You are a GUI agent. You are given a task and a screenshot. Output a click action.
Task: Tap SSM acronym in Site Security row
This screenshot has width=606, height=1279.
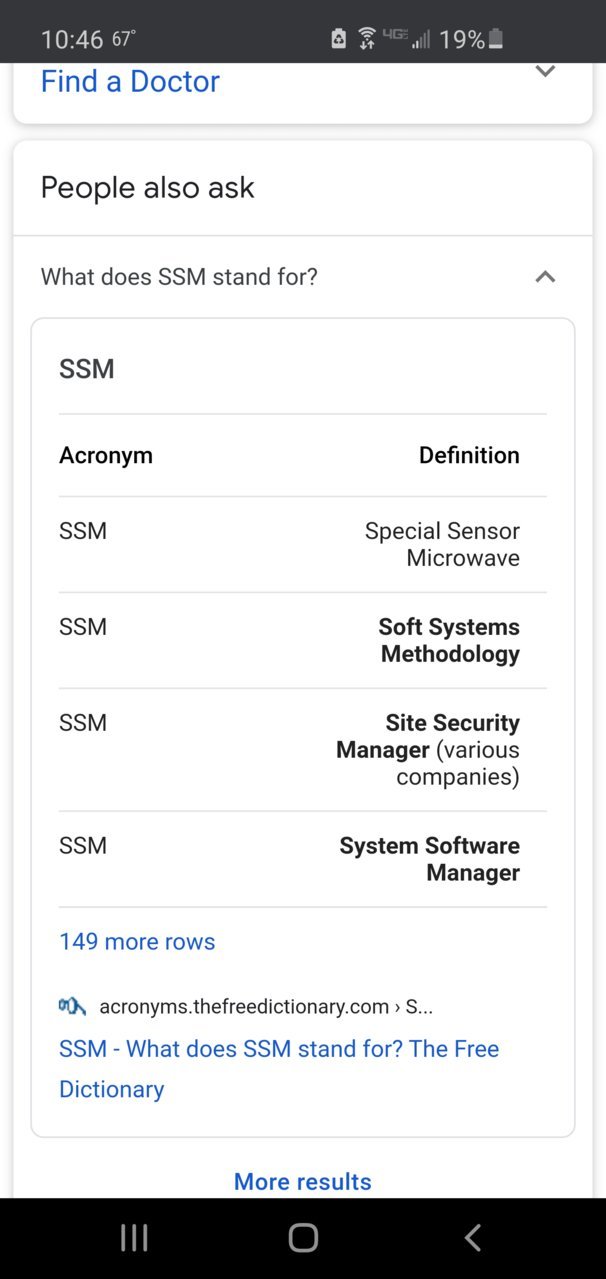(x=83, y=723)
